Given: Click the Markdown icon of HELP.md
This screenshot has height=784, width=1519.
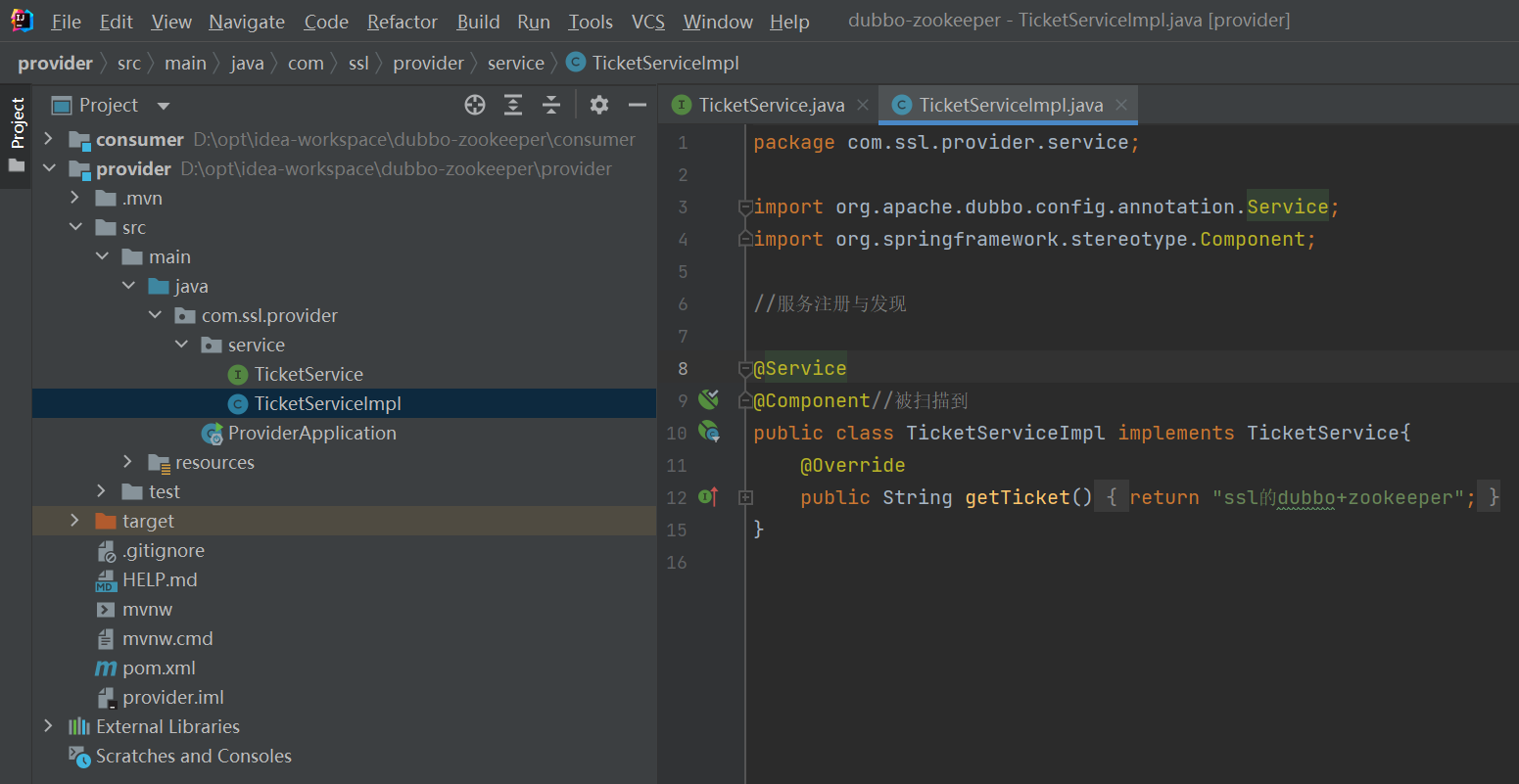Looking at the screenshot, I should click(x=106, y=580).
